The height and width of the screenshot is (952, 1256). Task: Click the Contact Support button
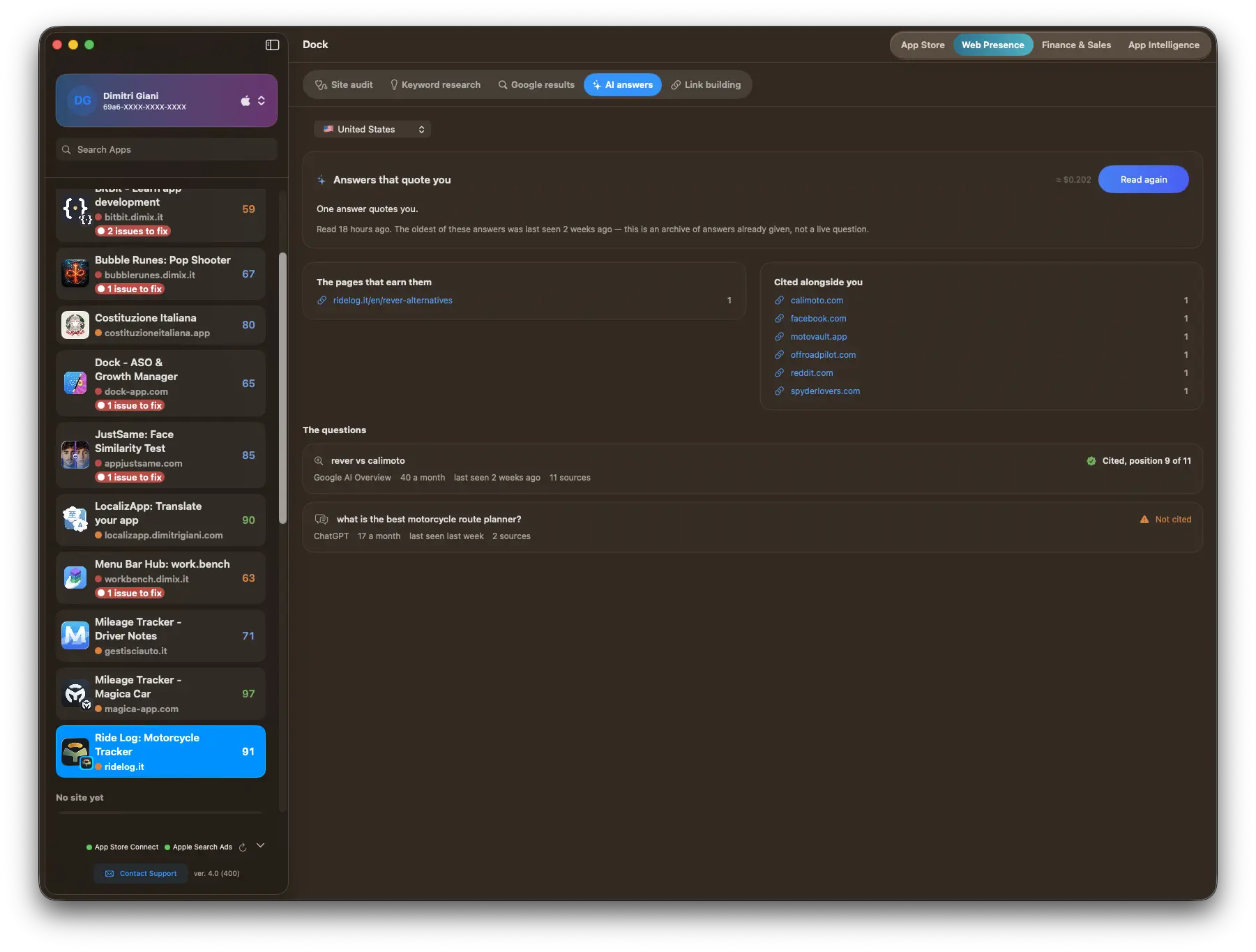point(141,873)
